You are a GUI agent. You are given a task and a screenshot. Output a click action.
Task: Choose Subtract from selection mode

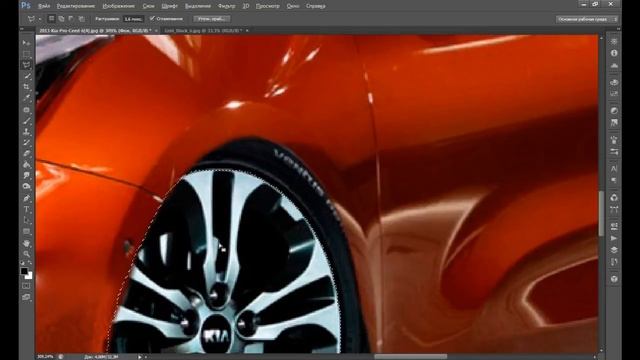[x=71, y=19]
